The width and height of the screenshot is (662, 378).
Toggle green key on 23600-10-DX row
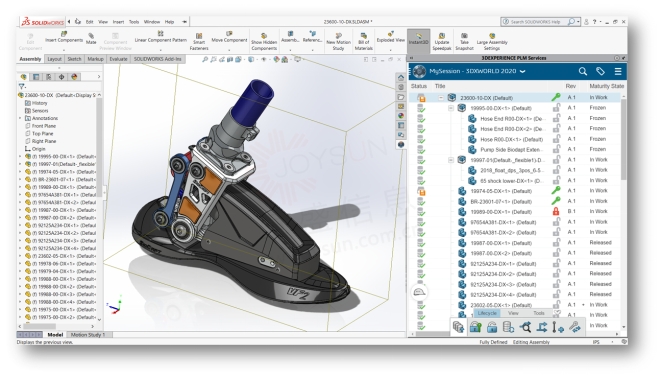[x=556, y=97]
